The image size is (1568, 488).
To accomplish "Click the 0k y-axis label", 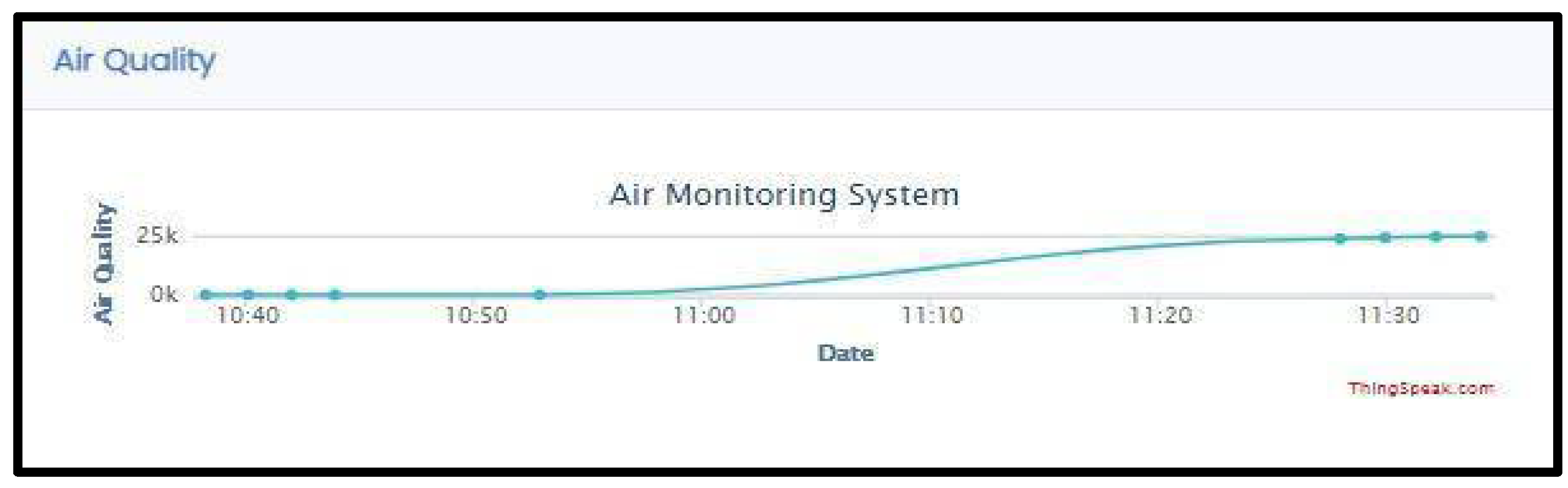I will tap(163, 295).
